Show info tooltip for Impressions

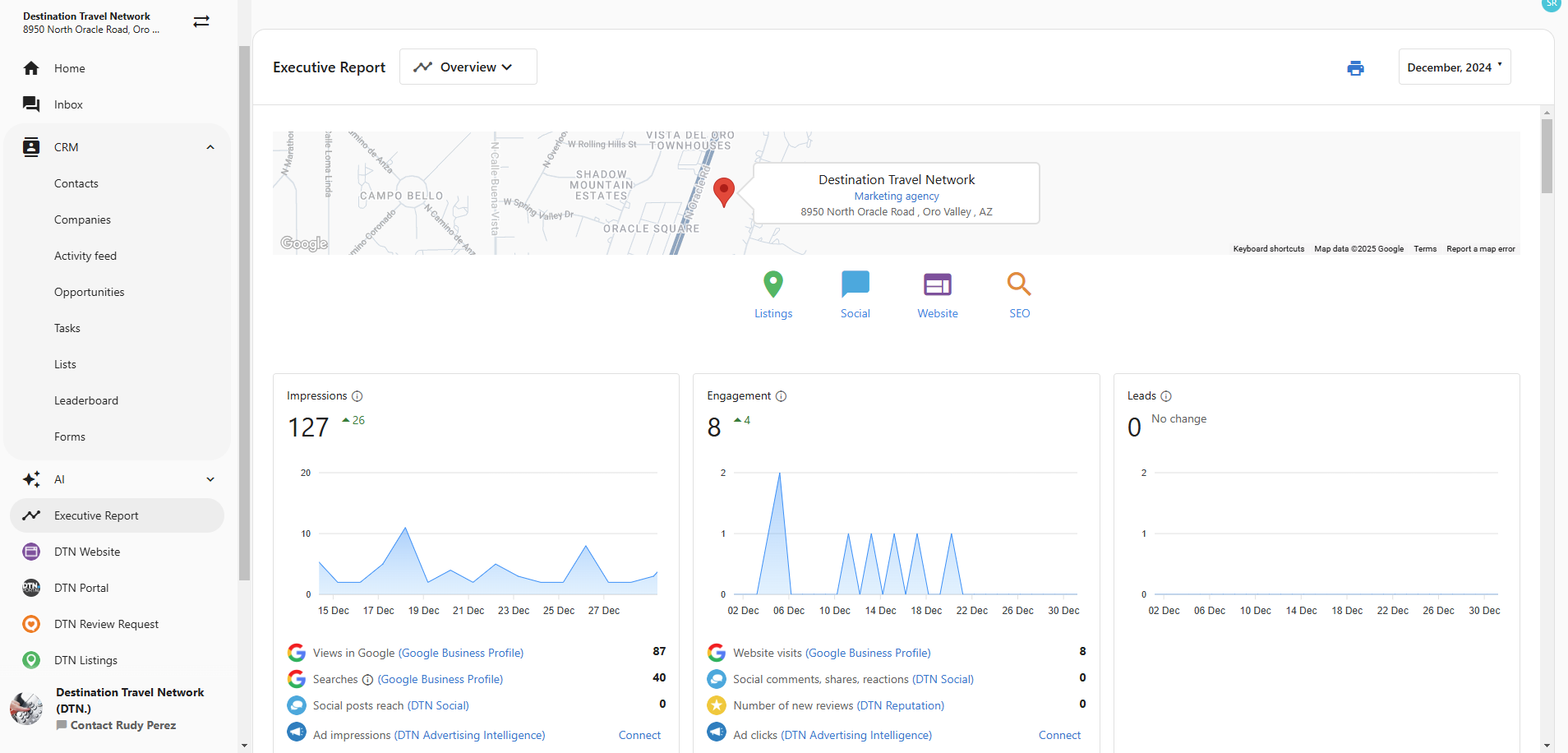[357, 396]
